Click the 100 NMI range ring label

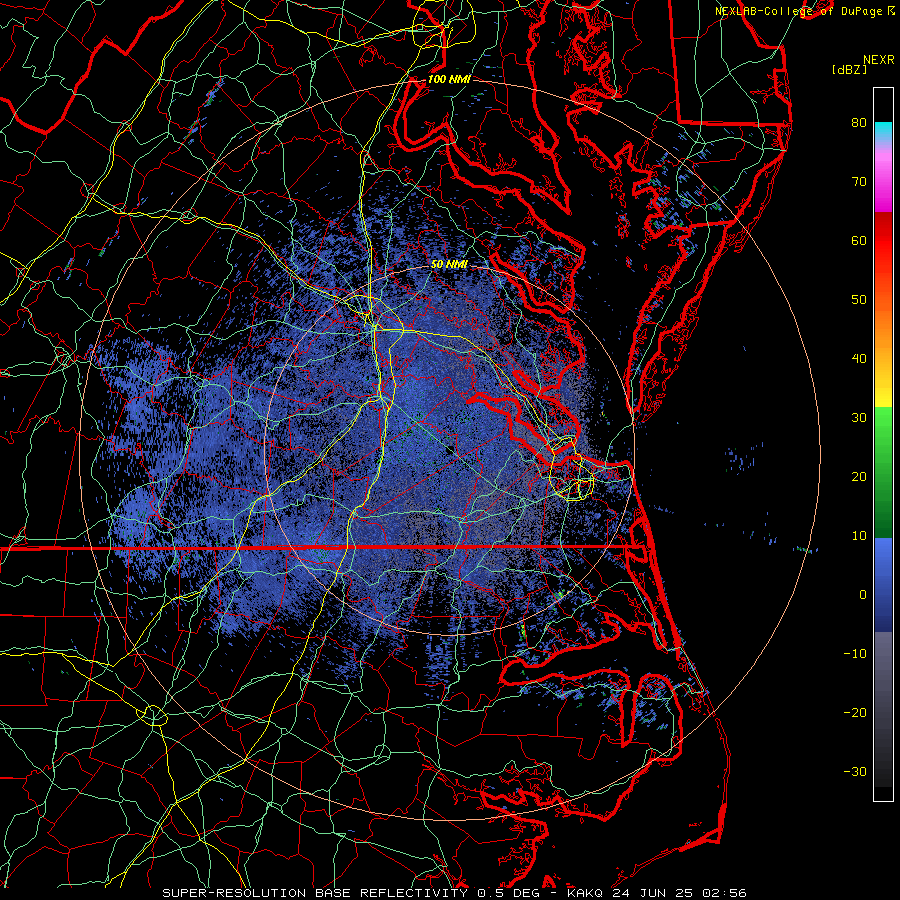pos(449,79)
